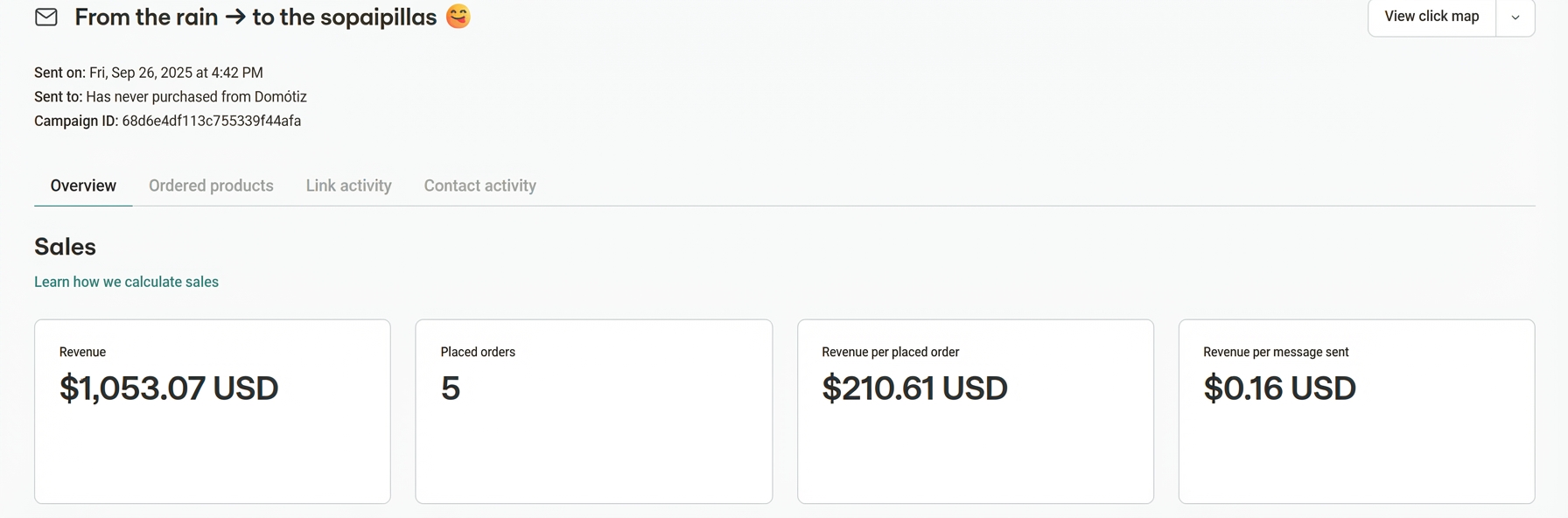Select the Campaign ID value
Image resolution: width=1568 pixels, height=518 pixels.
[x=212, y=121]
